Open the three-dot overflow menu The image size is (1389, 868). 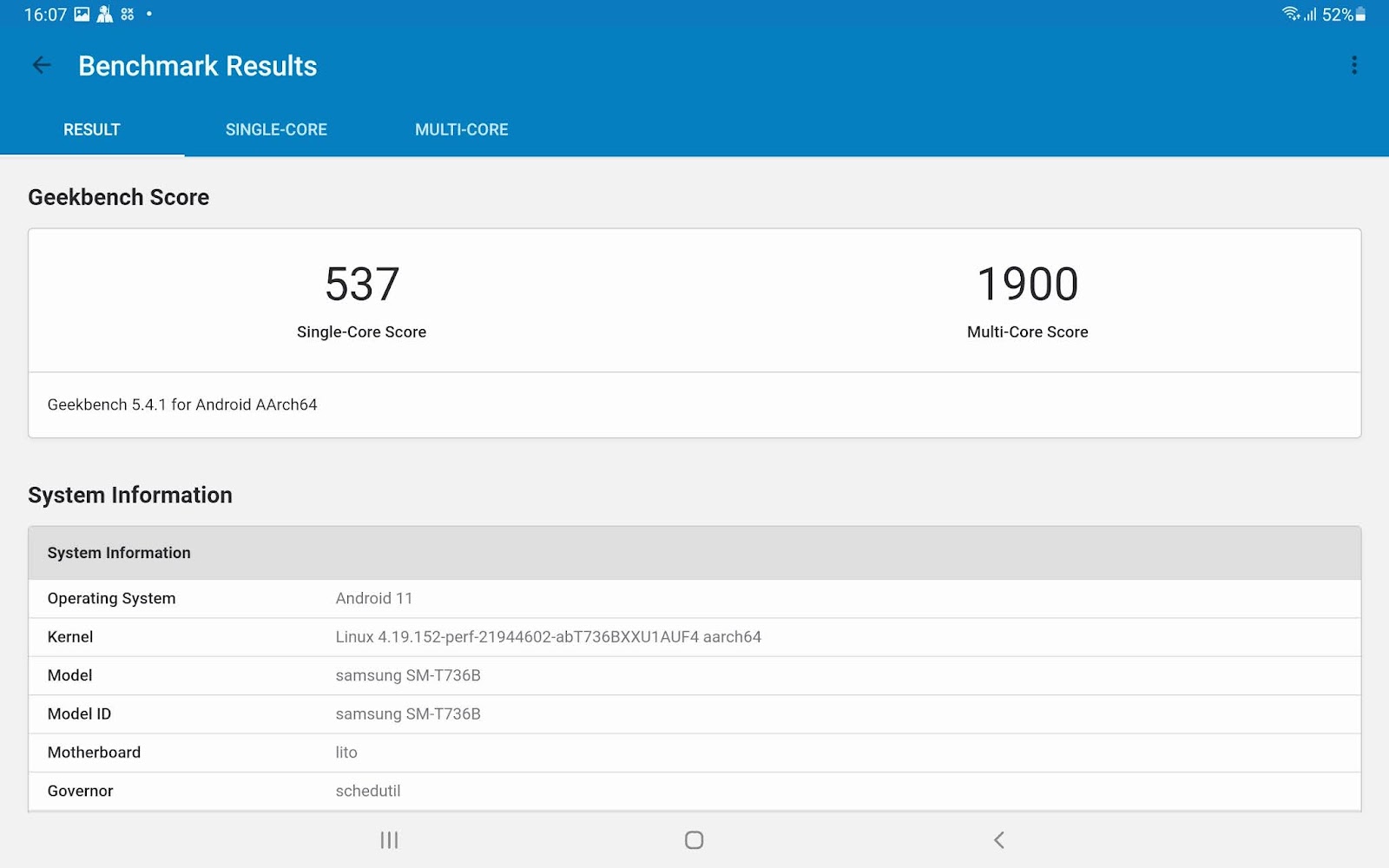click(1353, 65)
